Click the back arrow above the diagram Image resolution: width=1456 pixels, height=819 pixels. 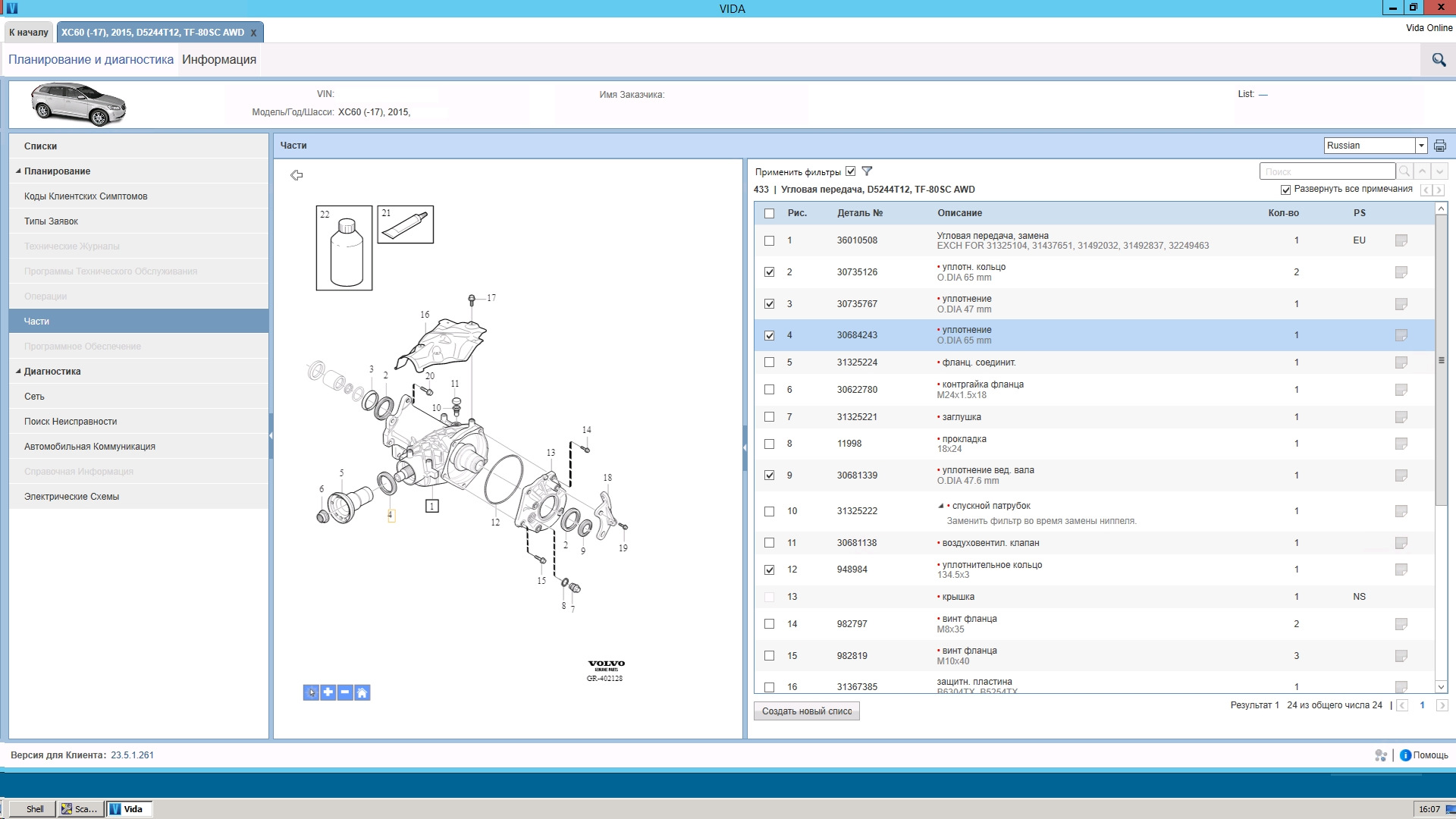pyautogui.click(x=297, y=175)
